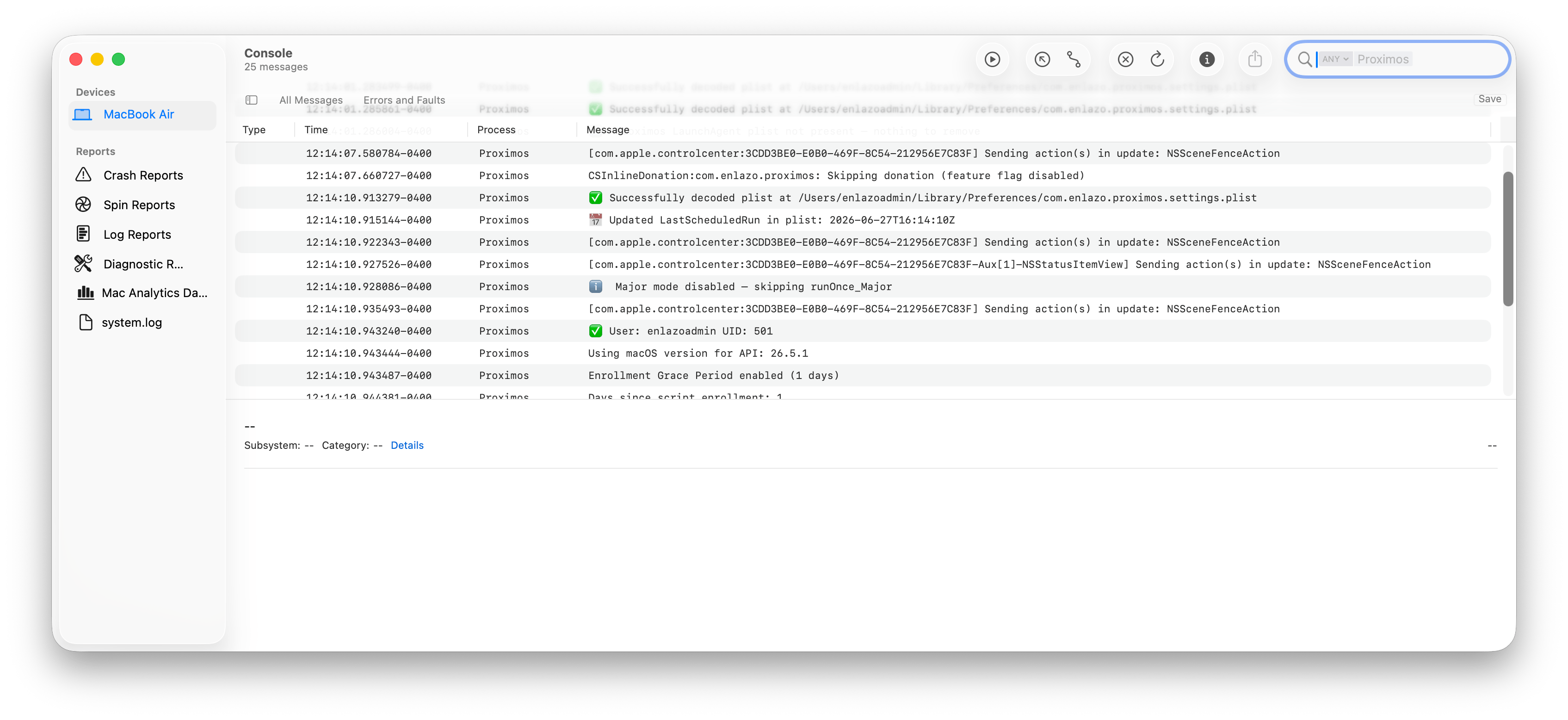1568x720 pixels.
Task: Click the Crash Reports warning icon
Action: tap(83, 175)
